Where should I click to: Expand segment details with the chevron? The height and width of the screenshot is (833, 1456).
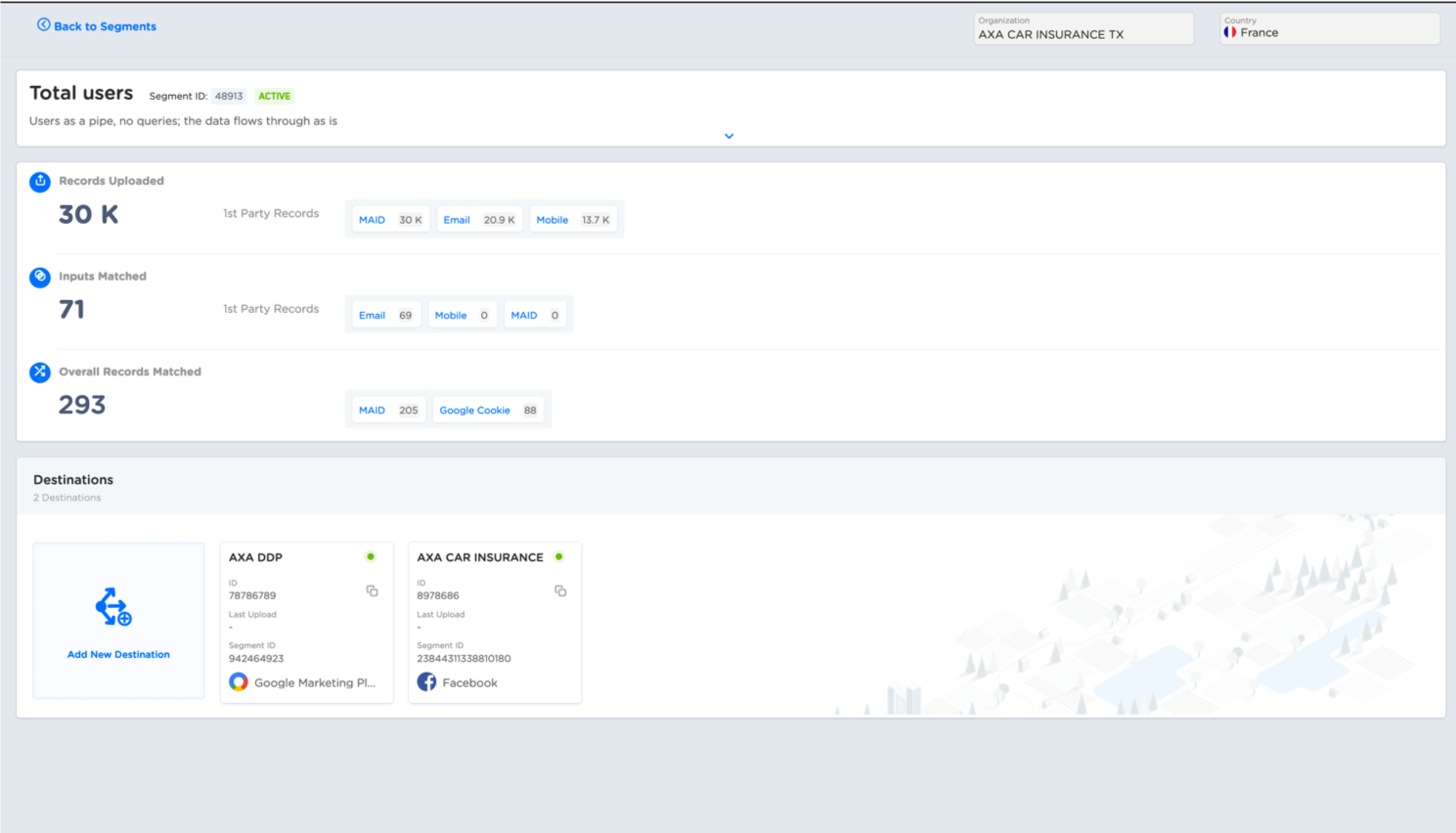(728, 136)
